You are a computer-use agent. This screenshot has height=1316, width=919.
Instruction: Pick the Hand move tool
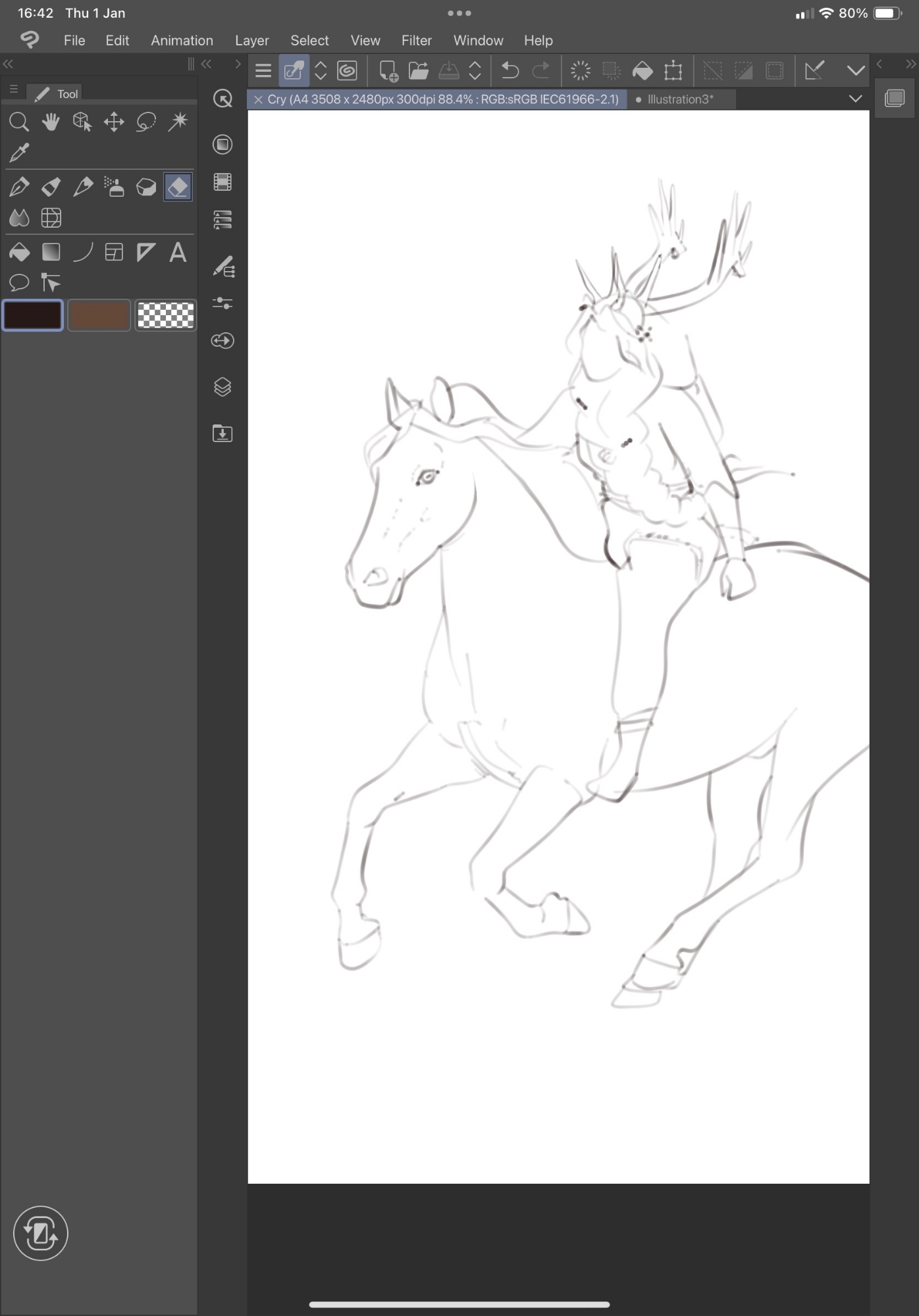[51, 122]
